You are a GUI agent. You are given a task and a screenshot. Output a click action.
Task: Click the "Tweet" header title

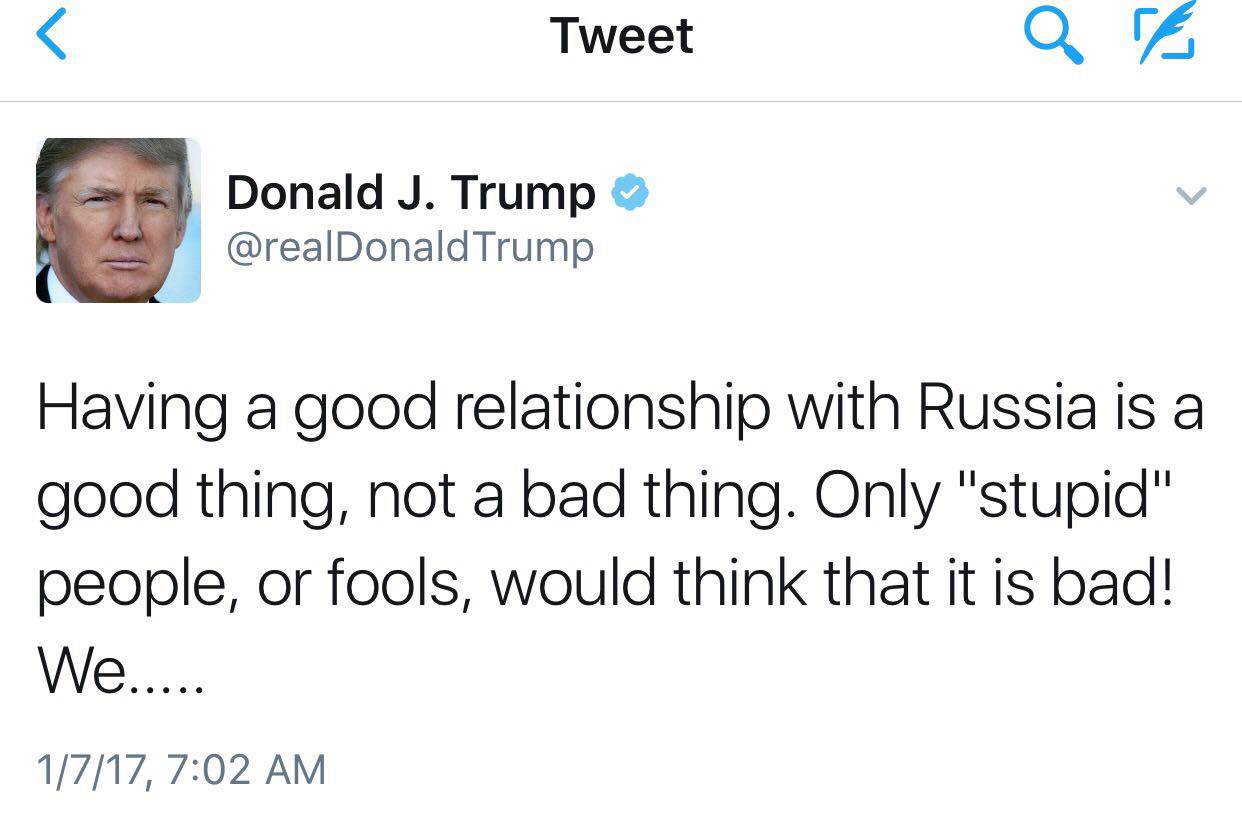click(621, 36)
